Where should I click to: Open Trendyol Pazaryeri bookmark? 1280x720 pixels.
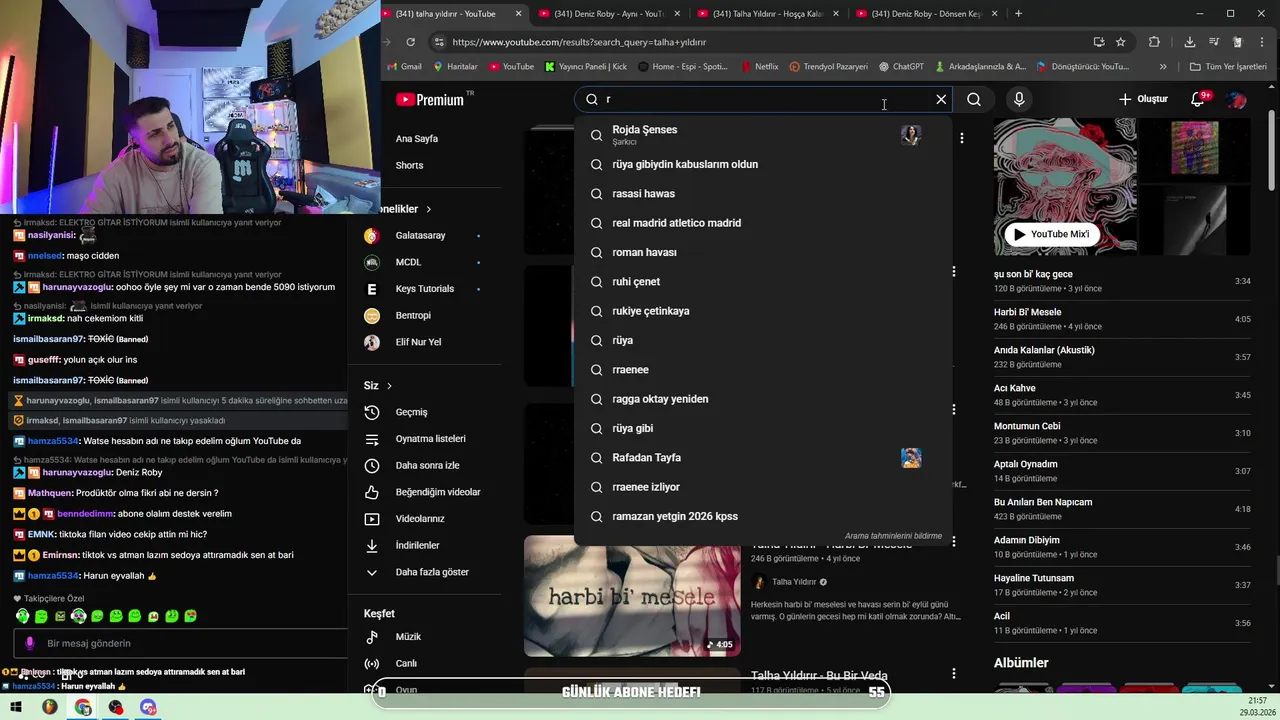829,67
